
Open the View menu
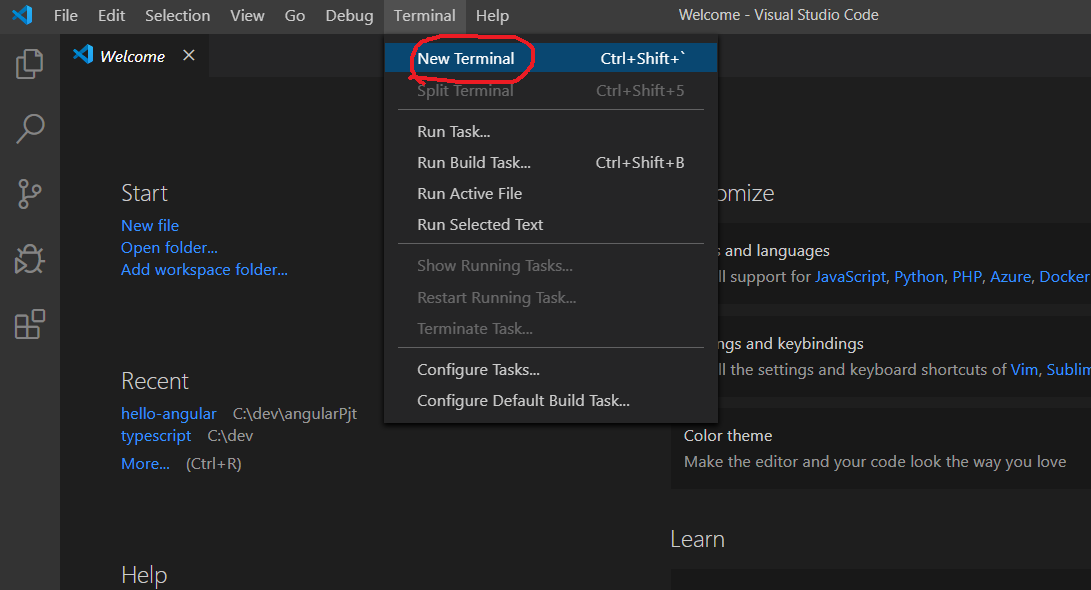click(x=247, y=15)
